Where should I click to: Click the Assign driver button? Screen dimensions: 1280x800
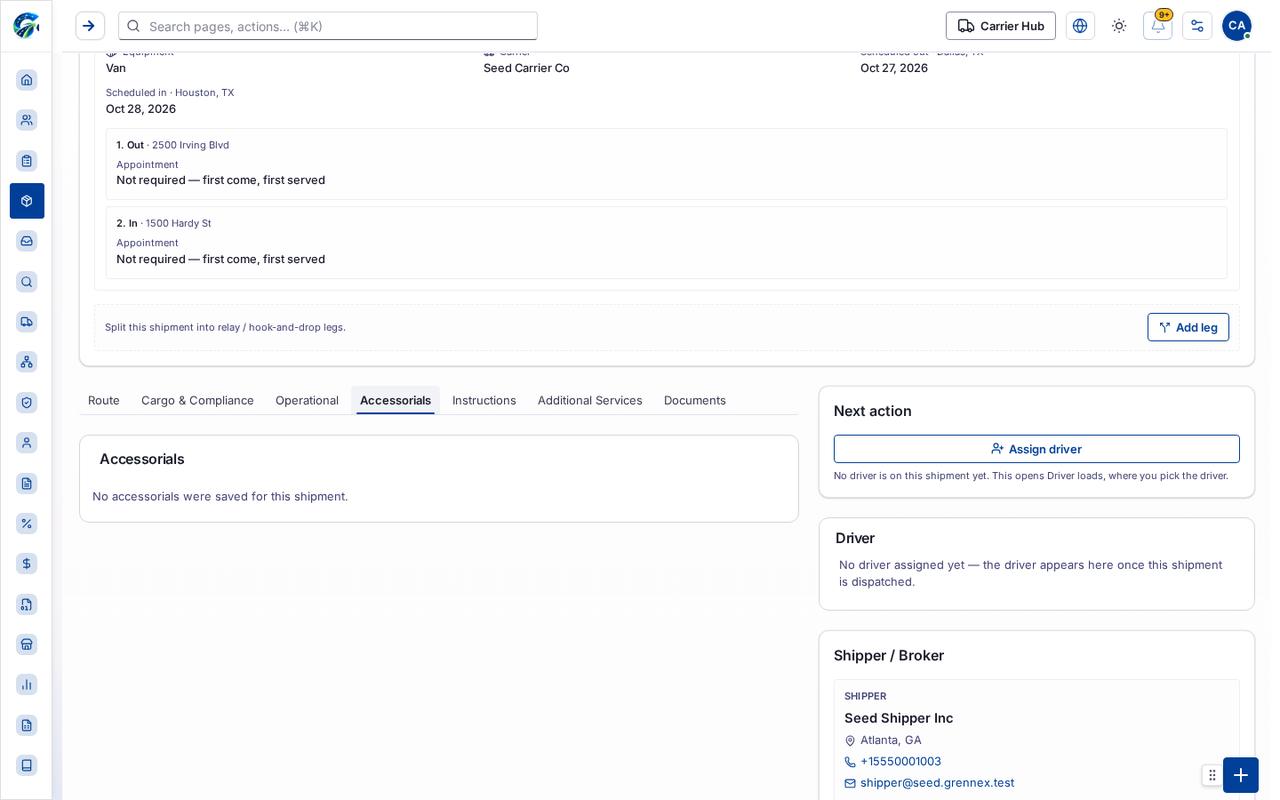click(1037, 449)
